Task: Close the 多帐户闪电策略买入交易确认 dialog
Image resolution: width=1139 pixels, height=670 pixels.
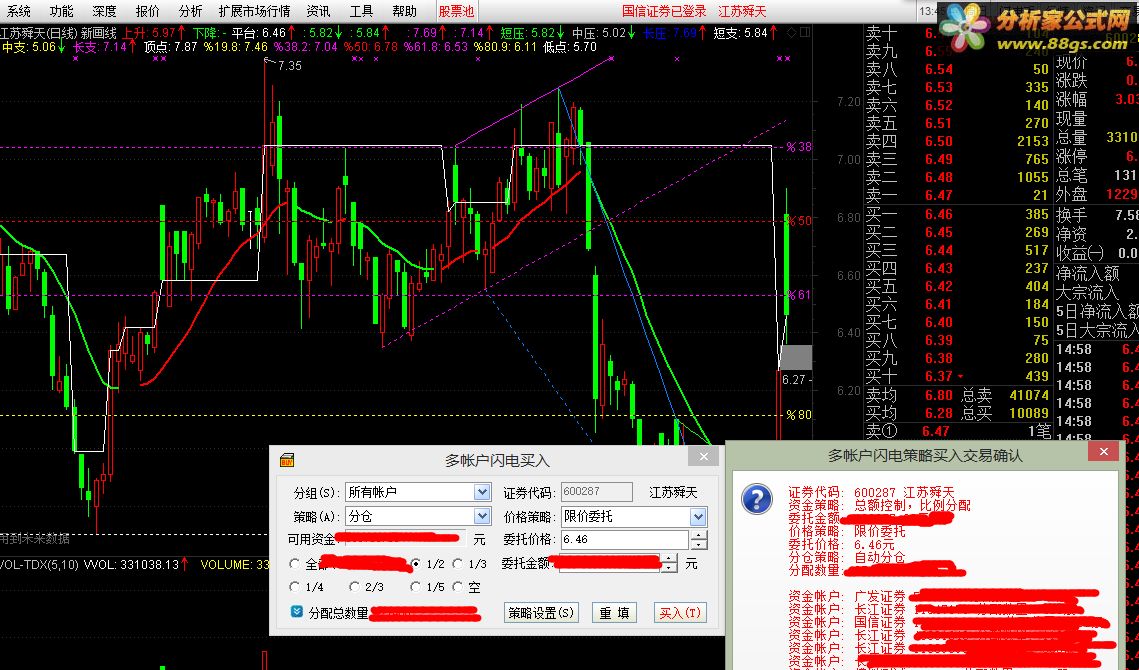Action: (x=1103, y=452)
